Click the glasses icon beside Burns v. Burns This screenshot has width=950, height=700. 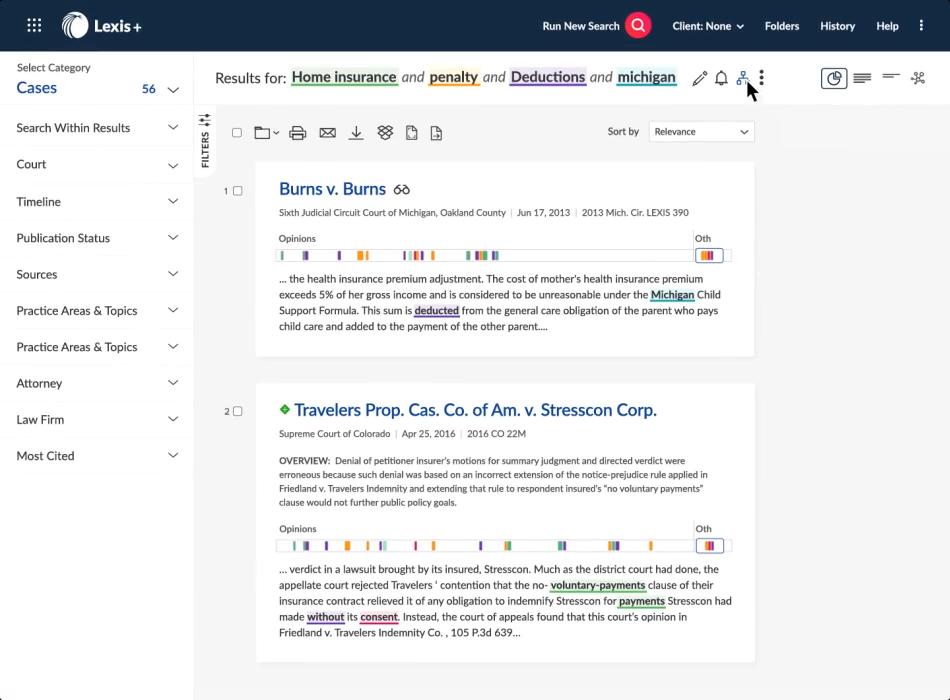402,190
